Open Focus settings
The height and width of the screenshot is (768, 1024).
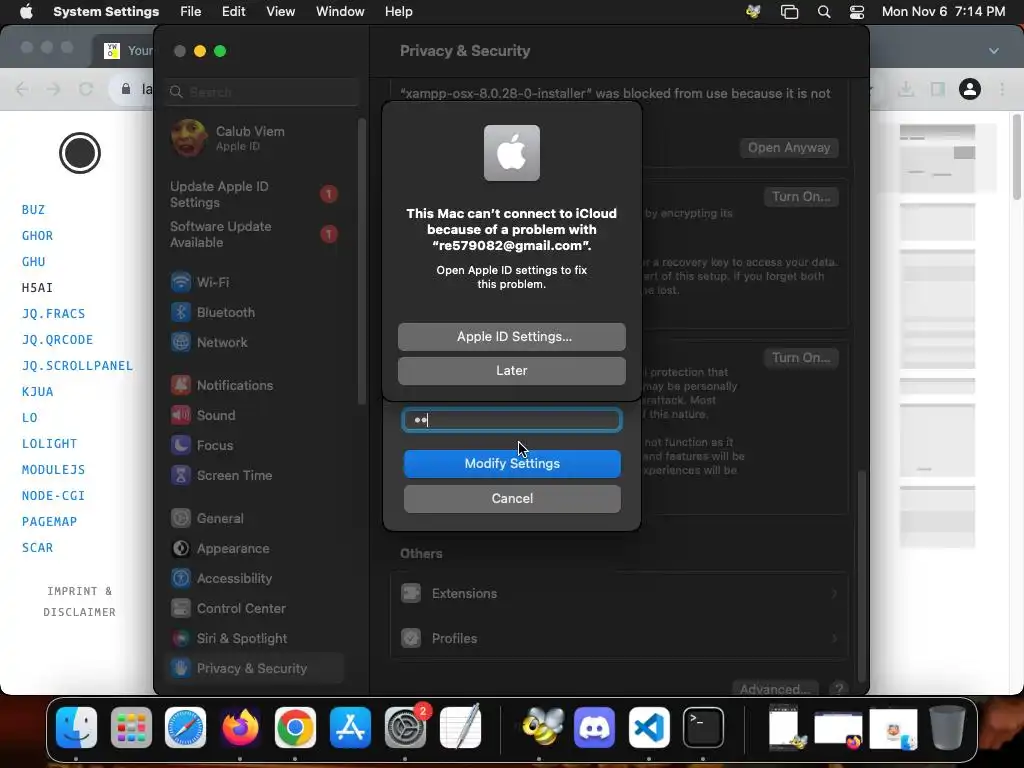pyautogui.click(x=215, y=445)
